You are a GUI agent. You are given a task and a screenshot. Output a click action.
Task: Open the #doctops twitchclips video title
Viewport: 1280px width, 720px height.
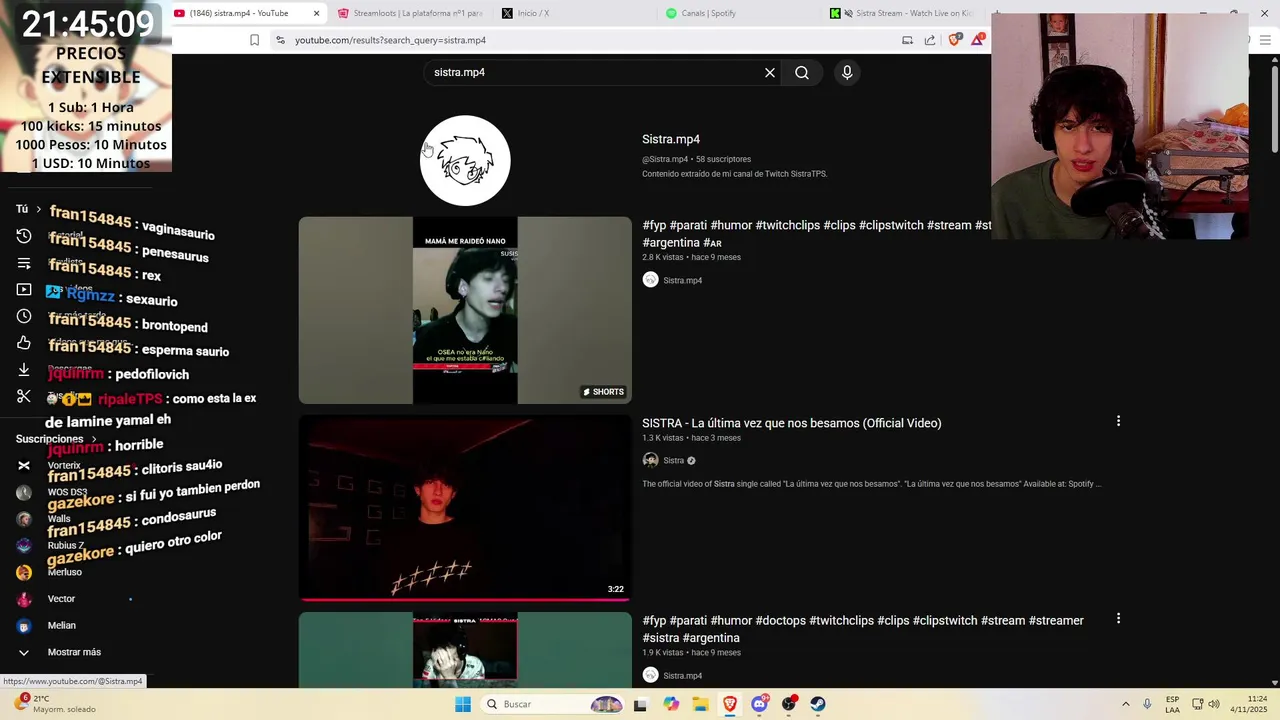coord(863,629)
